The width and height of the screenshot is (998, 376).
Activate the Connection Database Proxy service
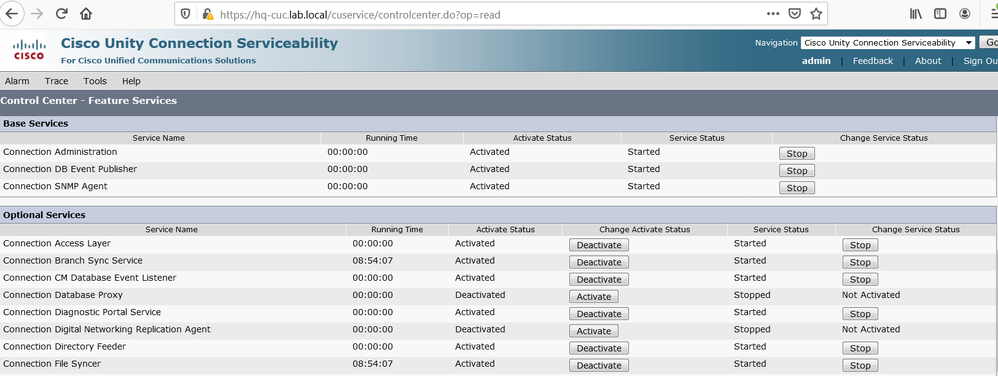tap(593, 296)
